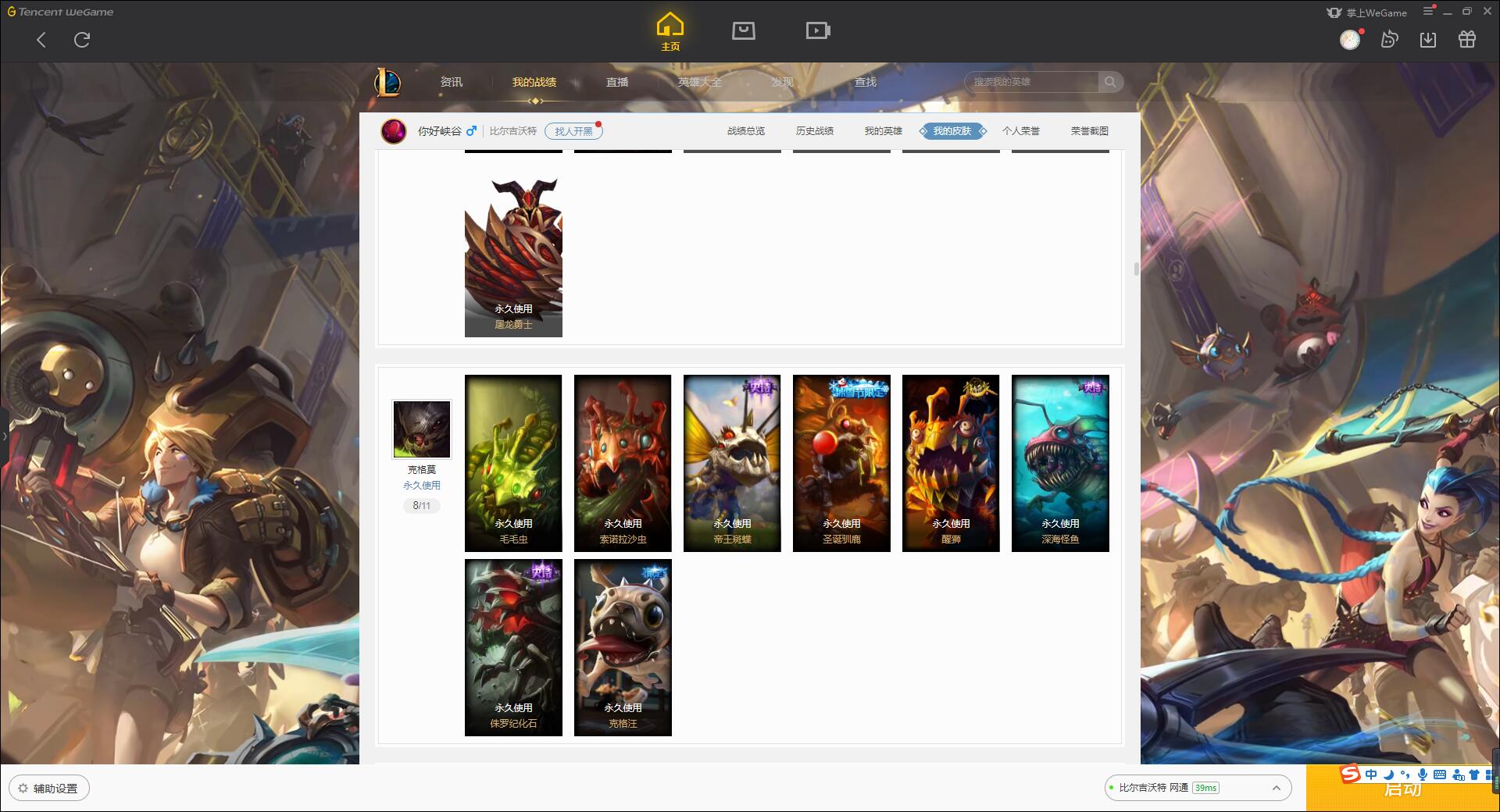The height and width of the screenshot is (812, 1500).
Task: Open the 深海怪鱼 skin card
Action: point(1060,463)
